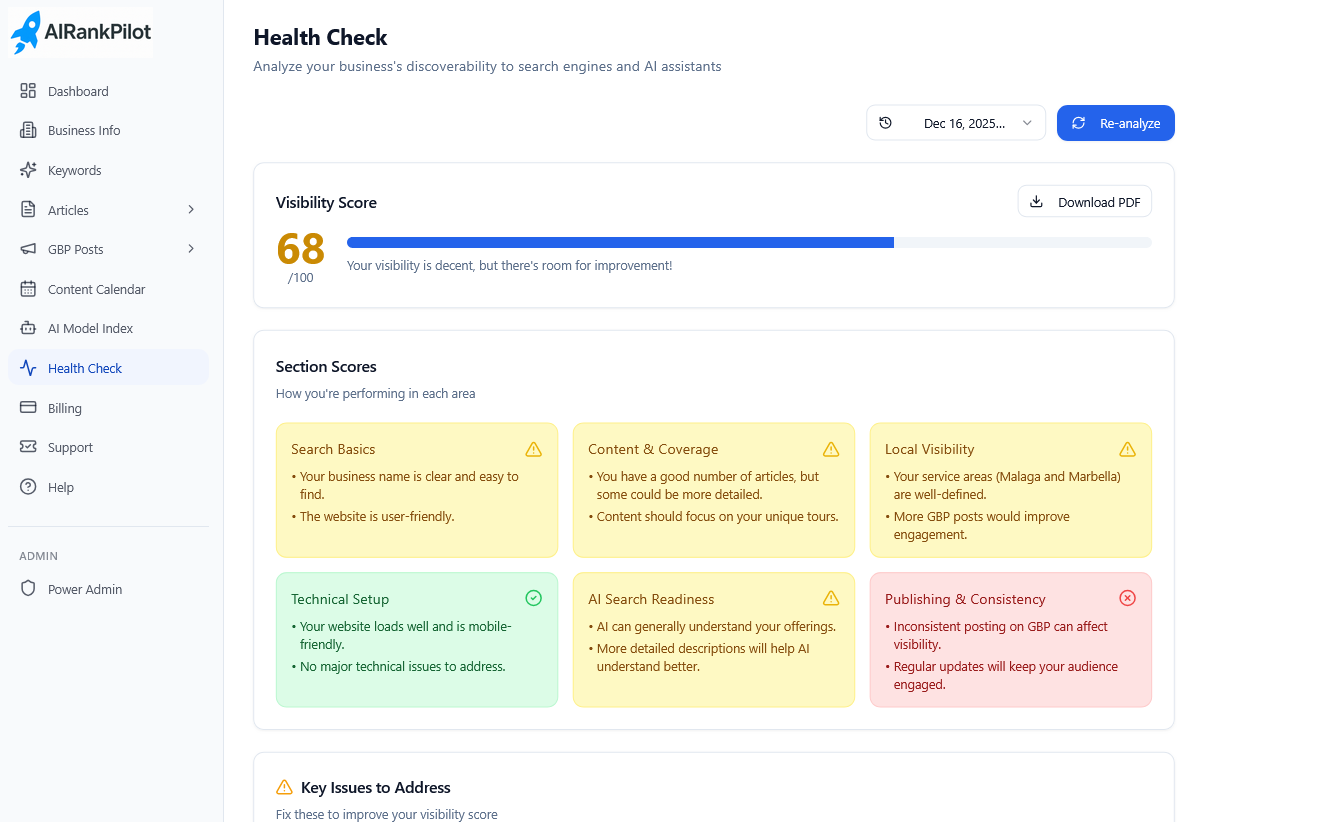
Task: Click the warning icon on AI Search Readiness
Action: pos(831,598)
